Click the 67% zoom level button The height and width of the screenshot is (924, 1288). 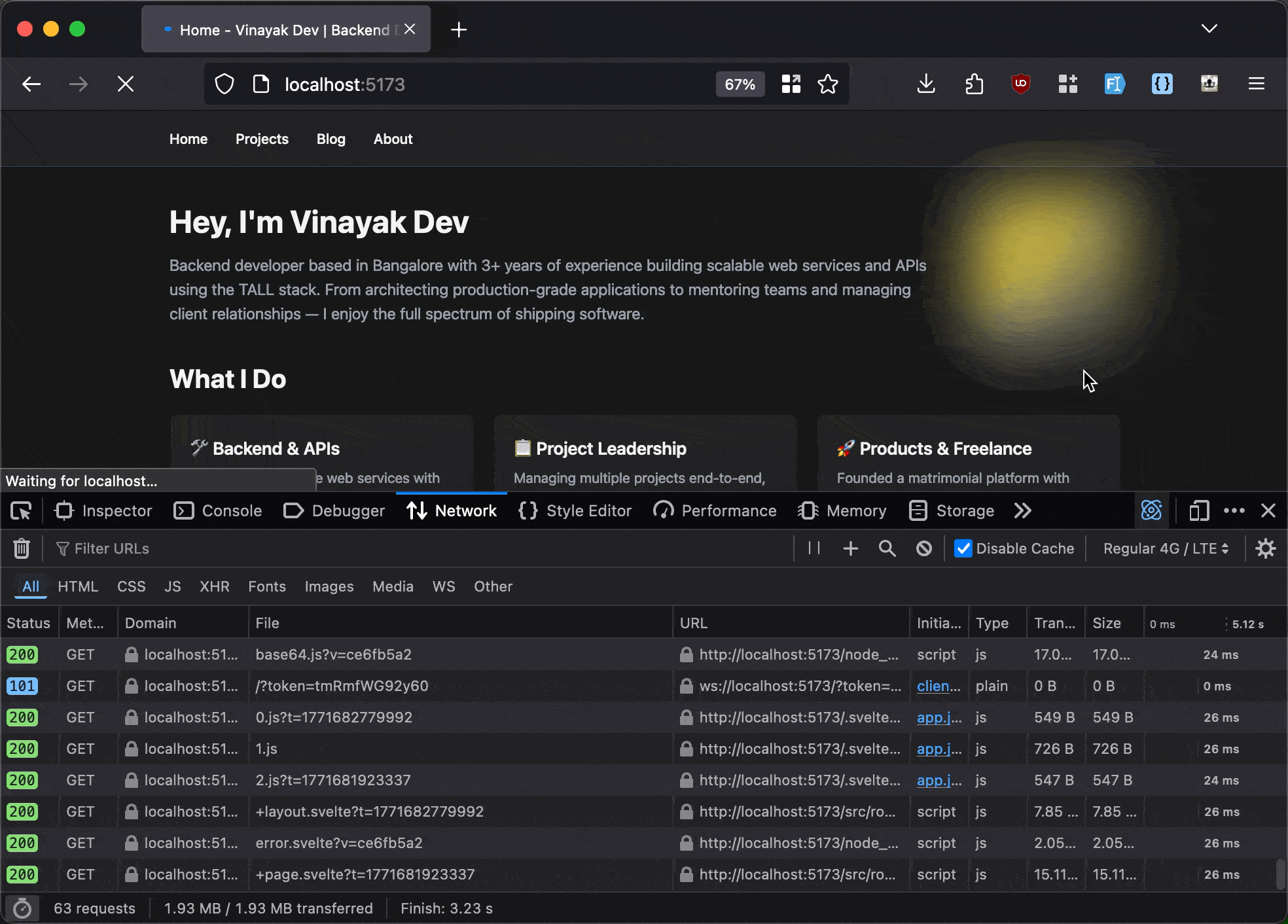coord(740,84)
